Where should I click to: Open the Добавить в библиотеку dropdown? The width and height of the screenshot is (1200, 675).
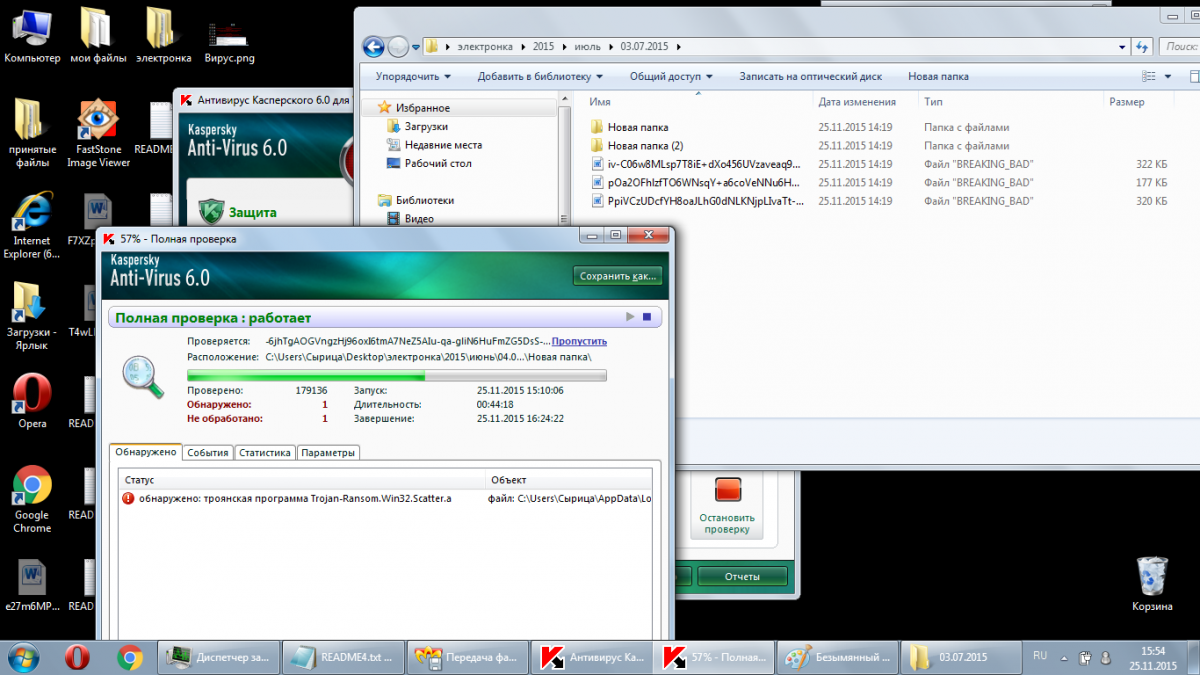pyautogui.click(x=540, y=76)
